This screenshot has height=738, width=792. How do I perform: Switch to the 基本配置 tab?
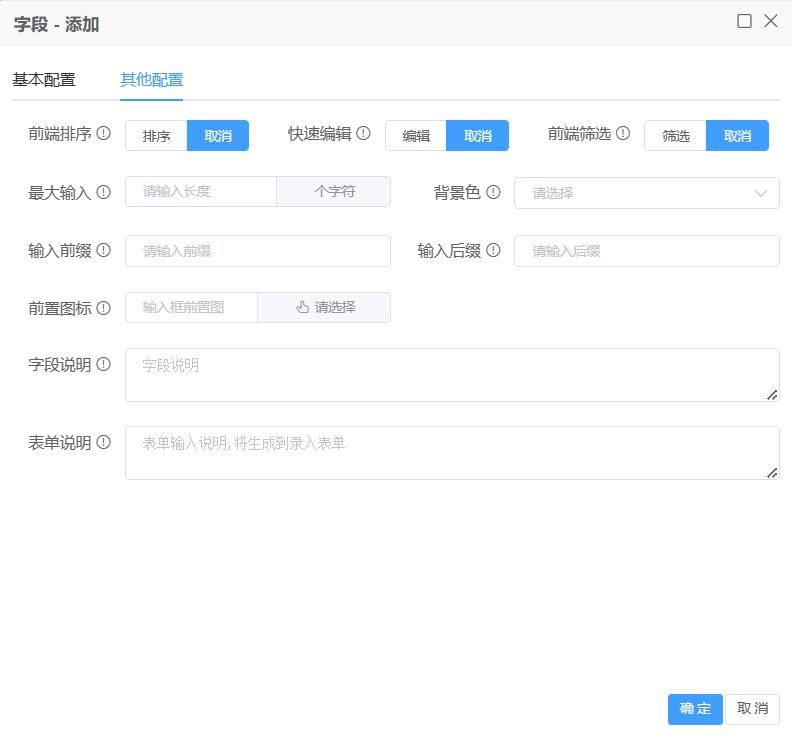44,80
